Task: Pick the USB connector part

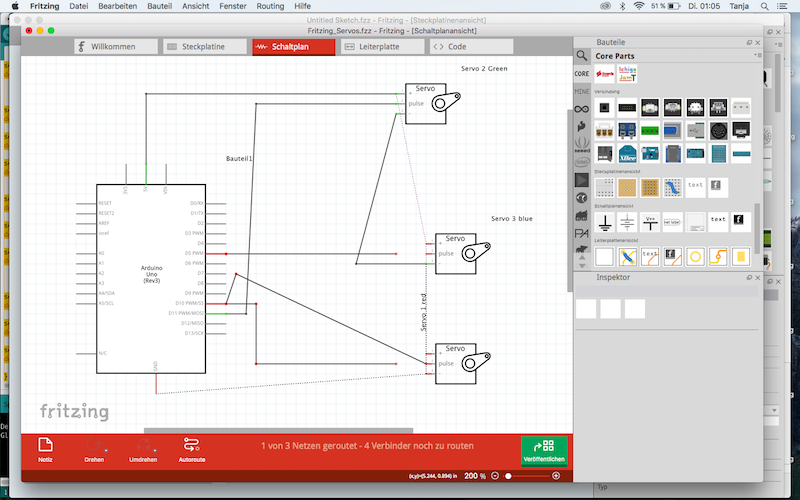Action: (695, 131)
